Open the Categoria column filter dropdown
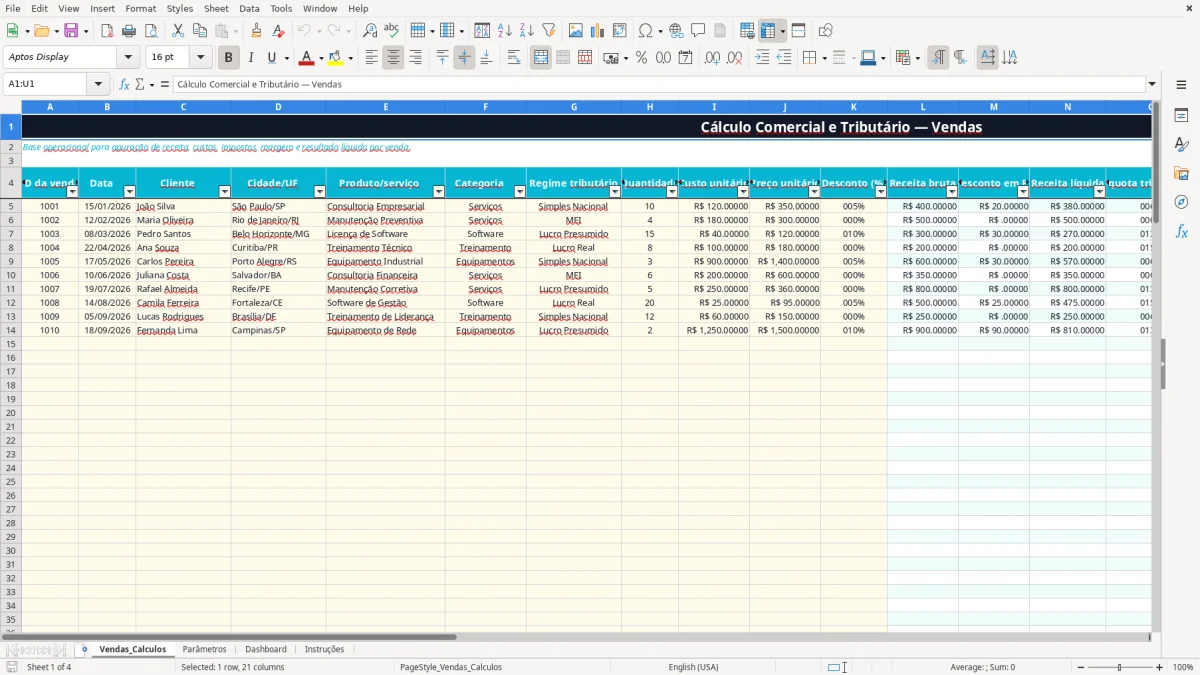The height and width of the screenshot is (675, 1200). point(520,191)
